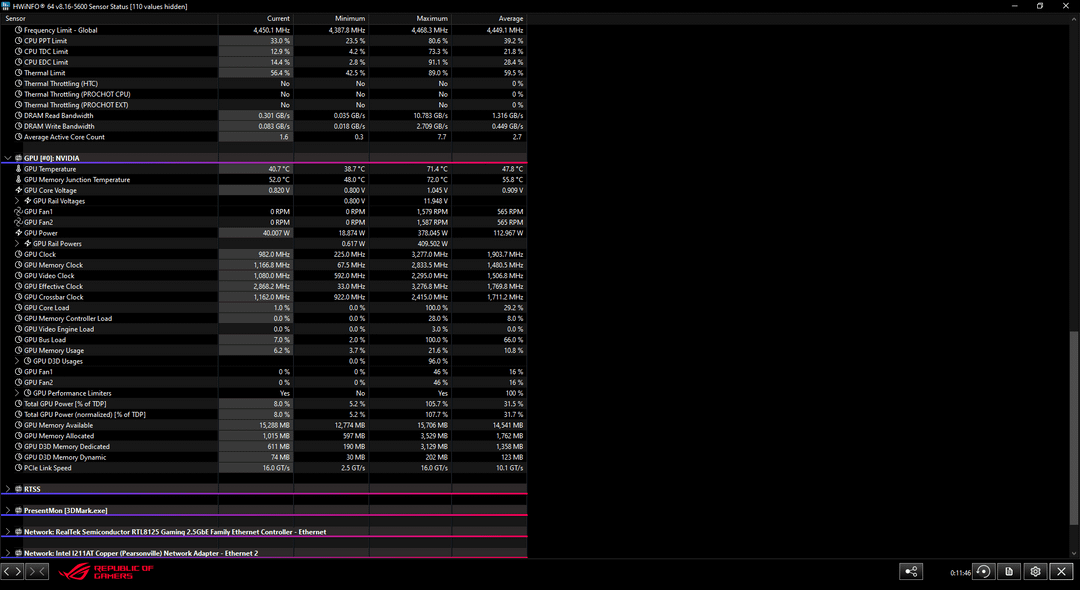Select the DRAM Write Bandwidth row label
This screenshot has width=1080, height=590.
point(59,126)
